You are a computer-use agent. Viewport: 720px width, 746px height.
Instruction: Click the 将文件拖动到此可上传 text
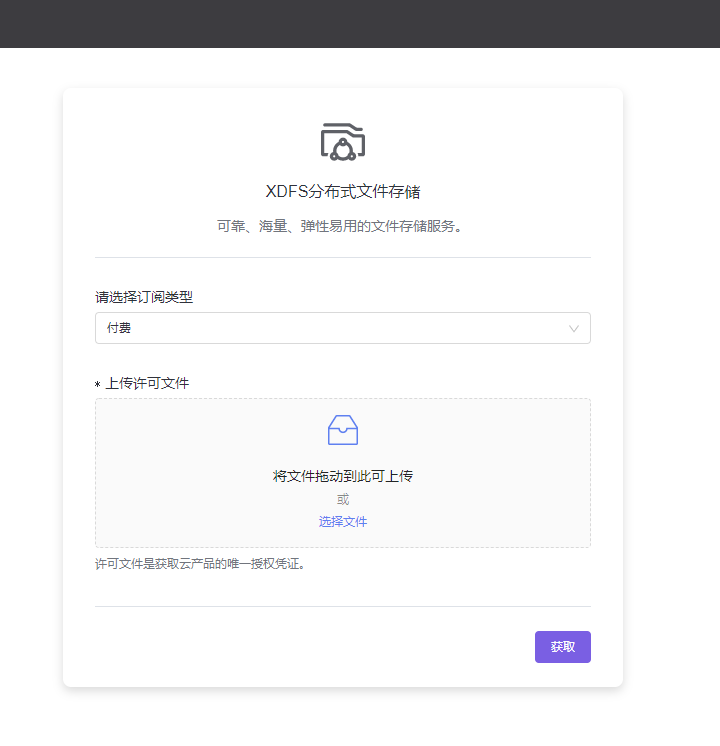(342, 476)
